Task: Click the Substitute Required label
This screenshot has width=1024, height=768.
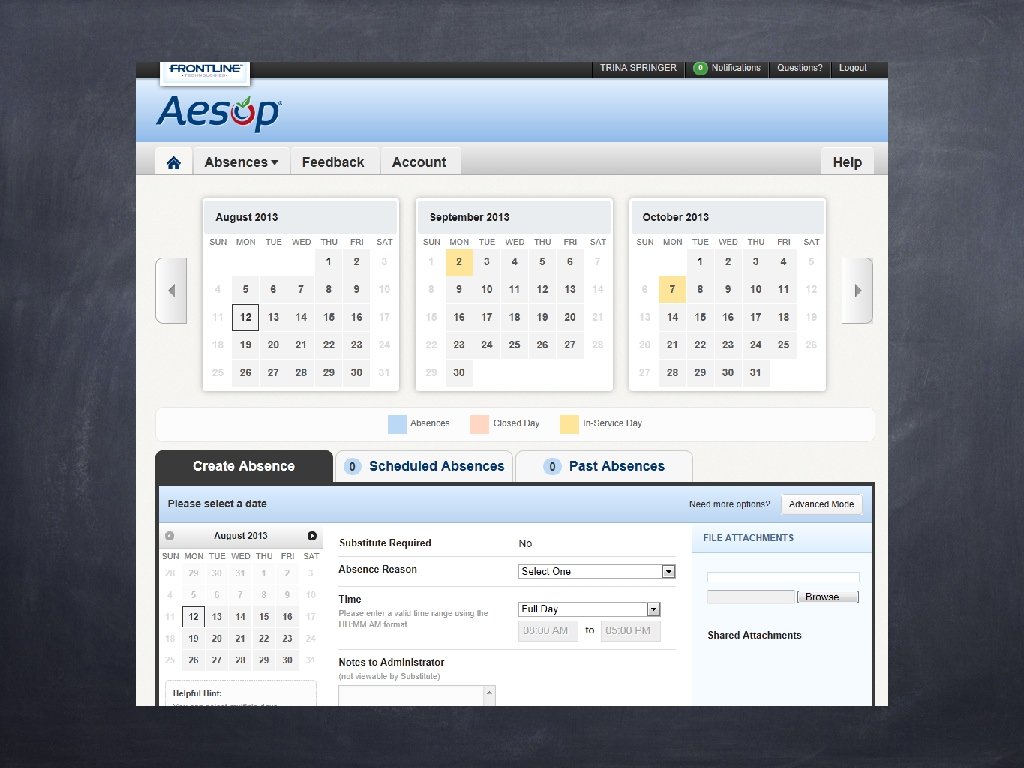Action: coord(385,543)
